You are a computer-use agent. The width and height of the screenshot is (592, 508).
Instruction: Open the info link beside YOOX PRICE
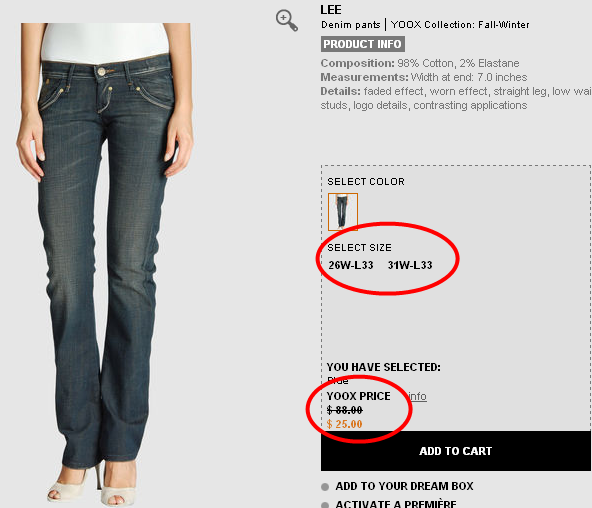[x=418, y=396]
